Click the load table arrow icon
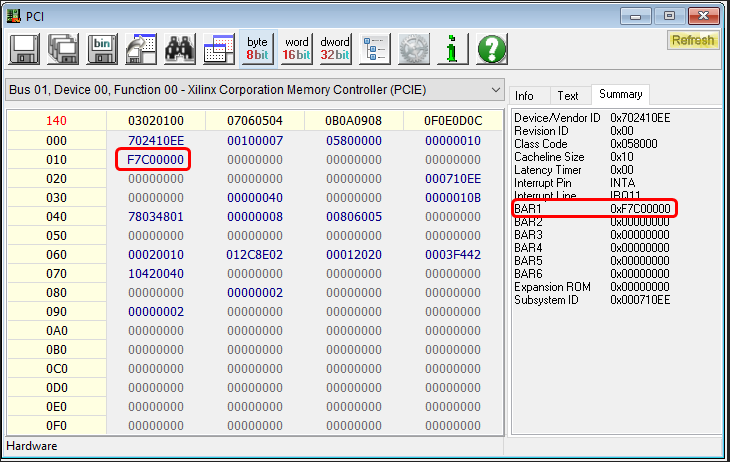Image resolution: width=730 pixels, height=462 pixels. 141,48
